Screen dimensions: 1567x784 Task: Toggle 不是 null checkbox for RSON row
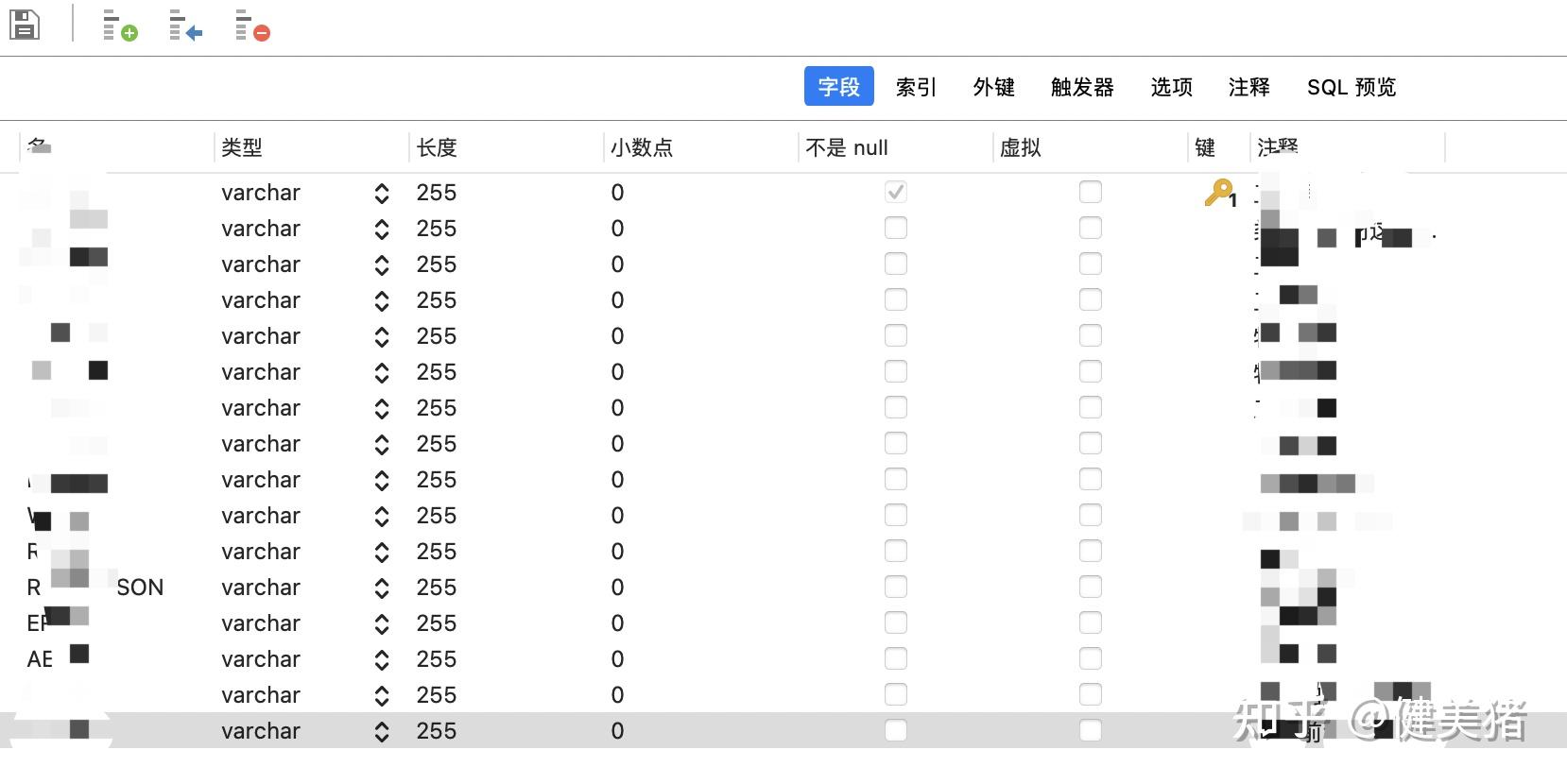(x=896, y=588)
